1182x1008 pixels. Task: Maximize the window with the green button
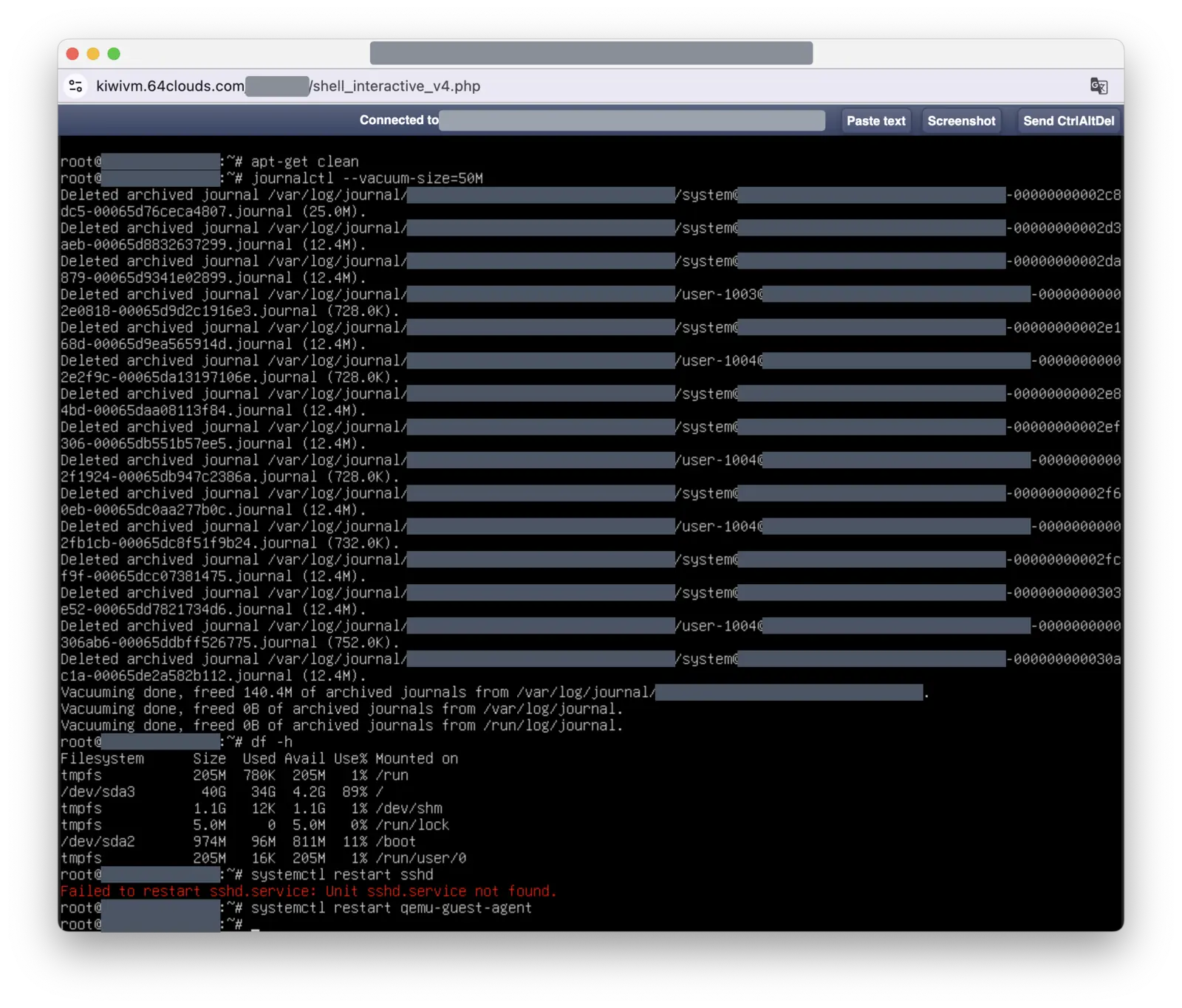click(x=114, y=54)
